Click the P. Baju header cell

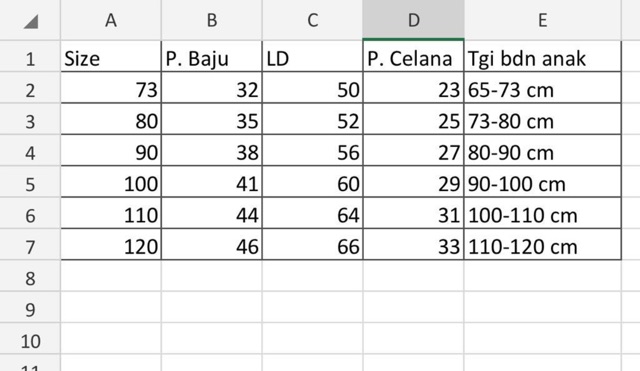click(212, 57)
